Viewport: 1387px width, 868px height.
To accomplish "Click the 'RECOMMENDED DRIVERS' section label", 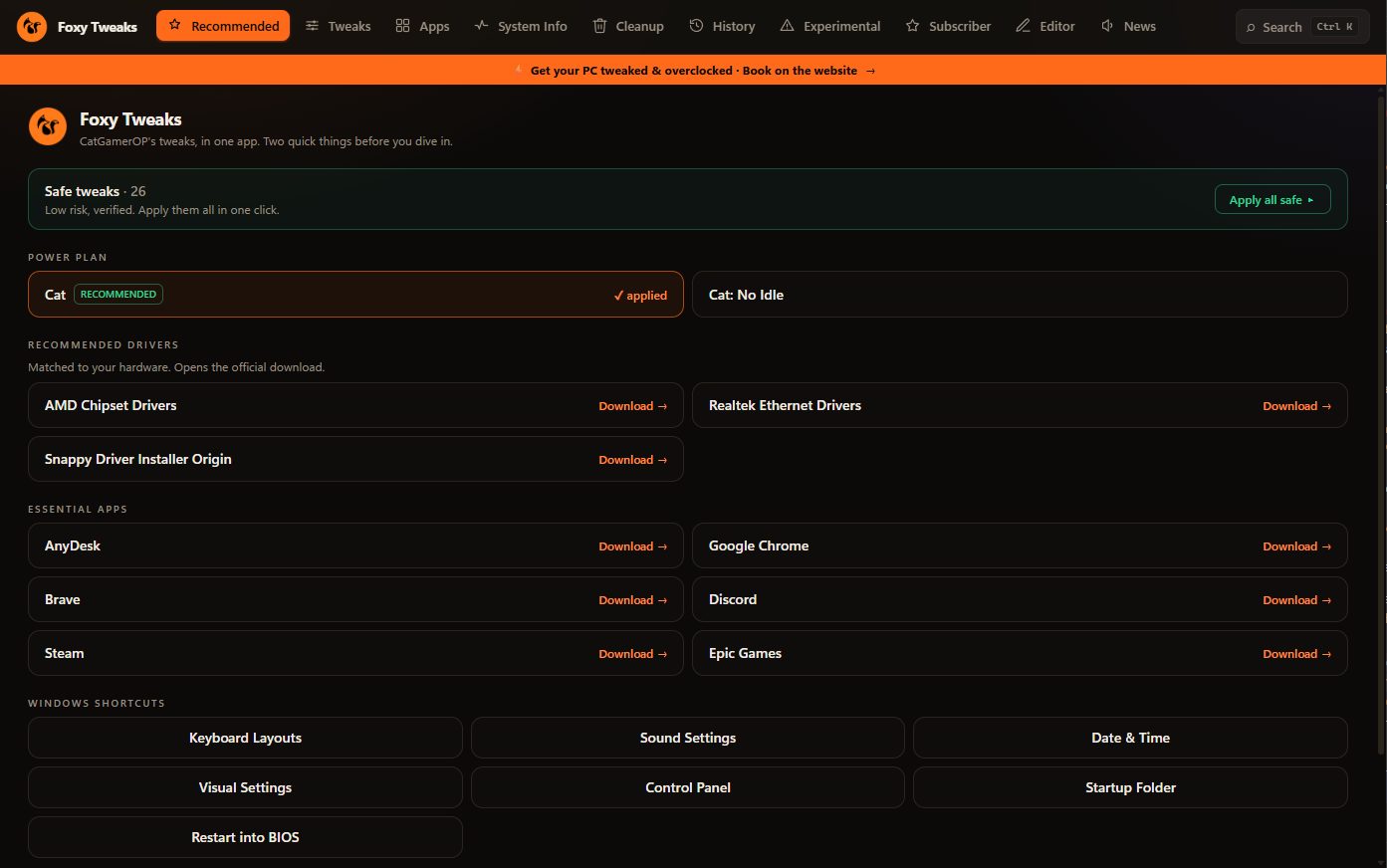I will [104, 344].
